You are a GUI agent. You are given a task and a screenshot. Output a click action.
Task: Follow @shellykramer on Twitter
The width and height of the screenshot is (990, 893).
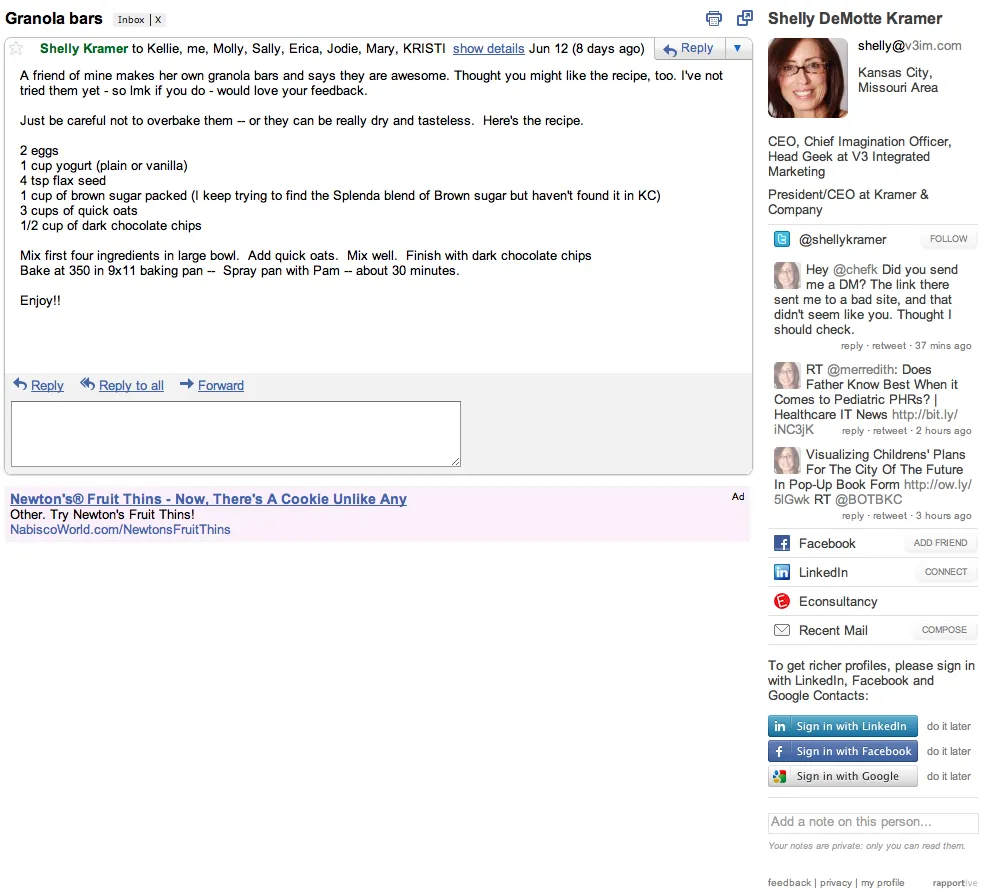tap(948, 239)
